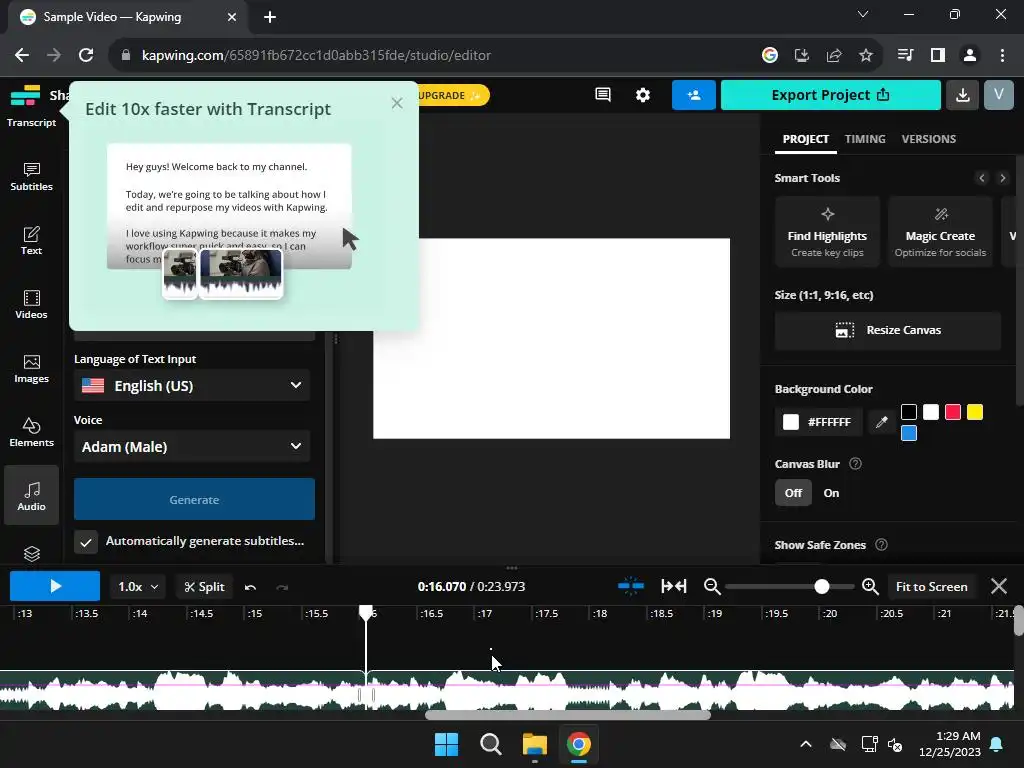This screenshot has height=768, width=1024.
Task: Switch to the PROJECT tab
Action: (805, 139)
